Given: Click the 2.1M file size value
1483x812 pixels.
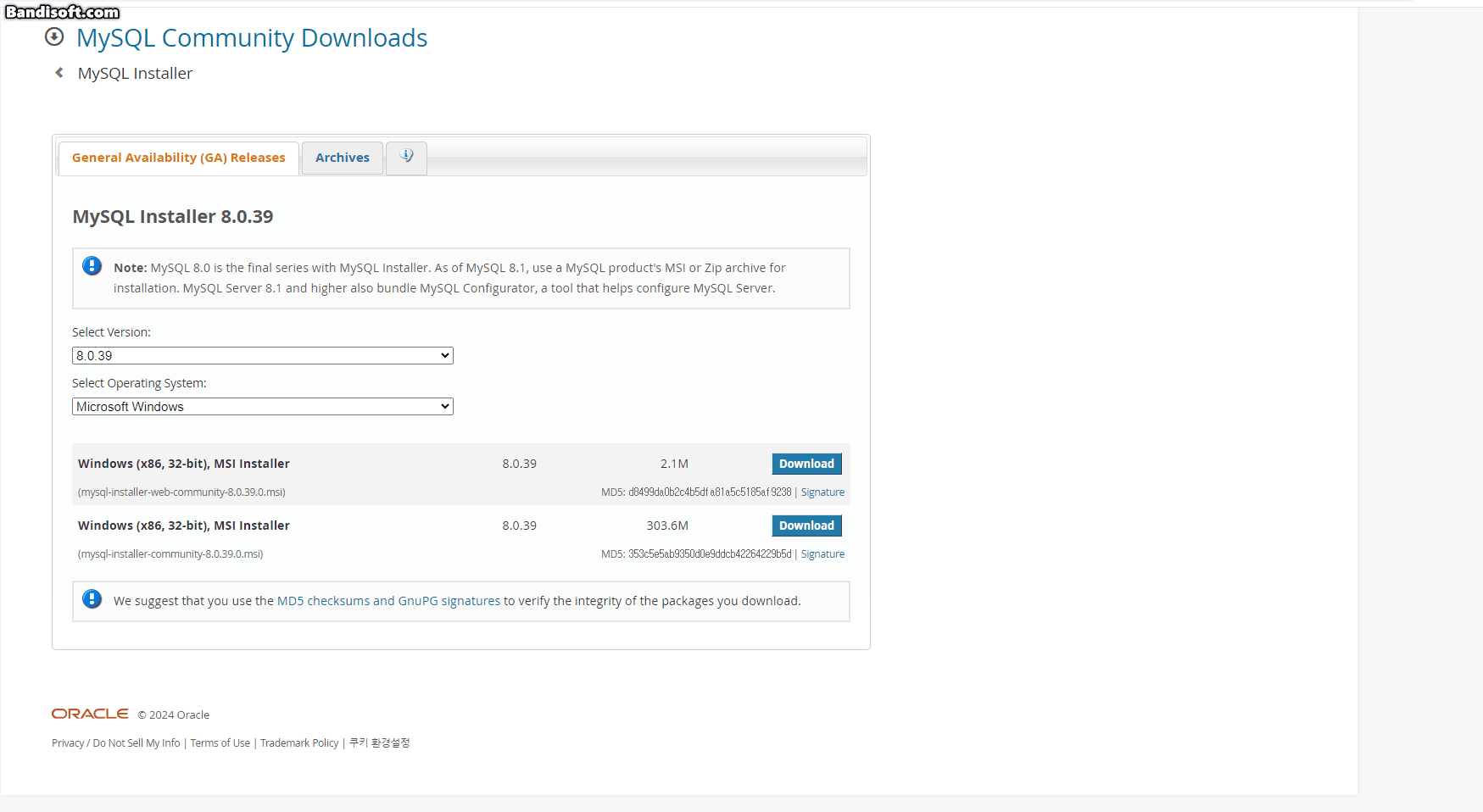Looking at the screenshot, I should coord(674,464).
